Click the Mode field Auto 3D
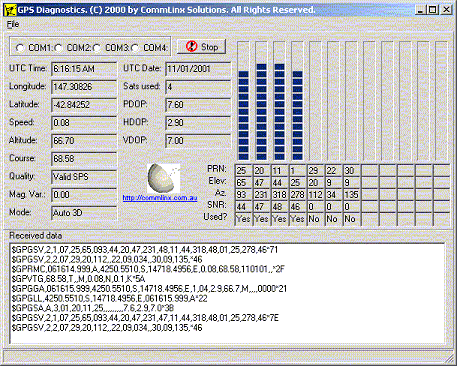 click(84, 213)
